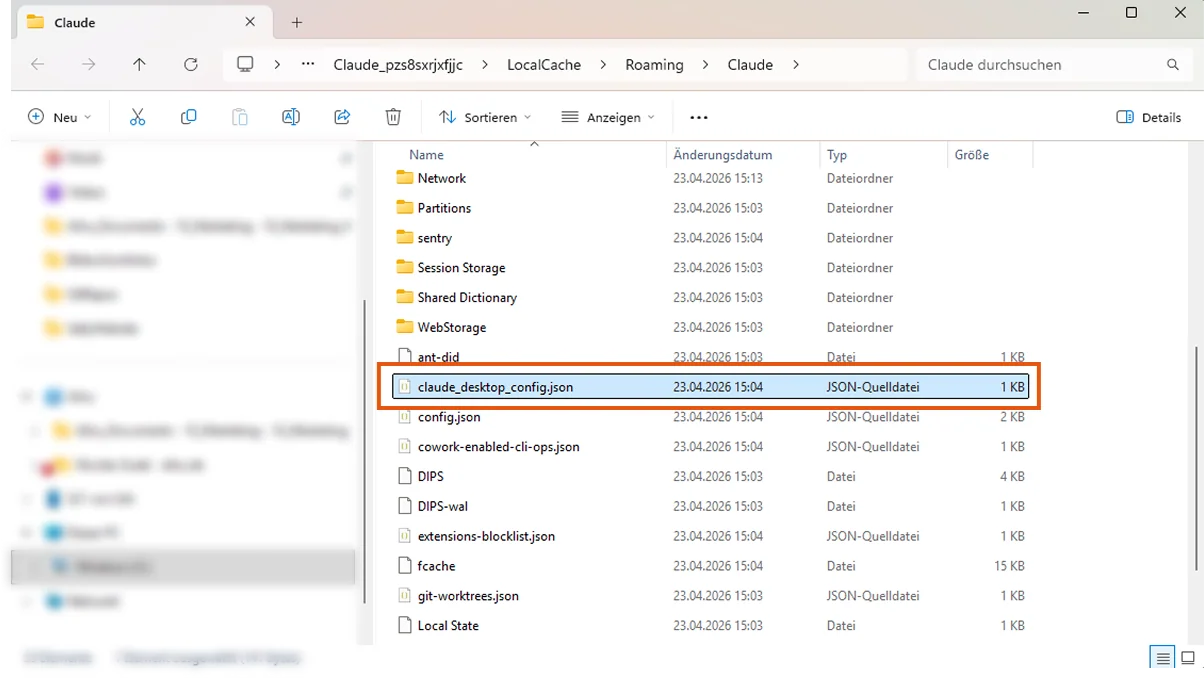Click the search magnifier icon
1204x679 pixels.
point(1173,65)
